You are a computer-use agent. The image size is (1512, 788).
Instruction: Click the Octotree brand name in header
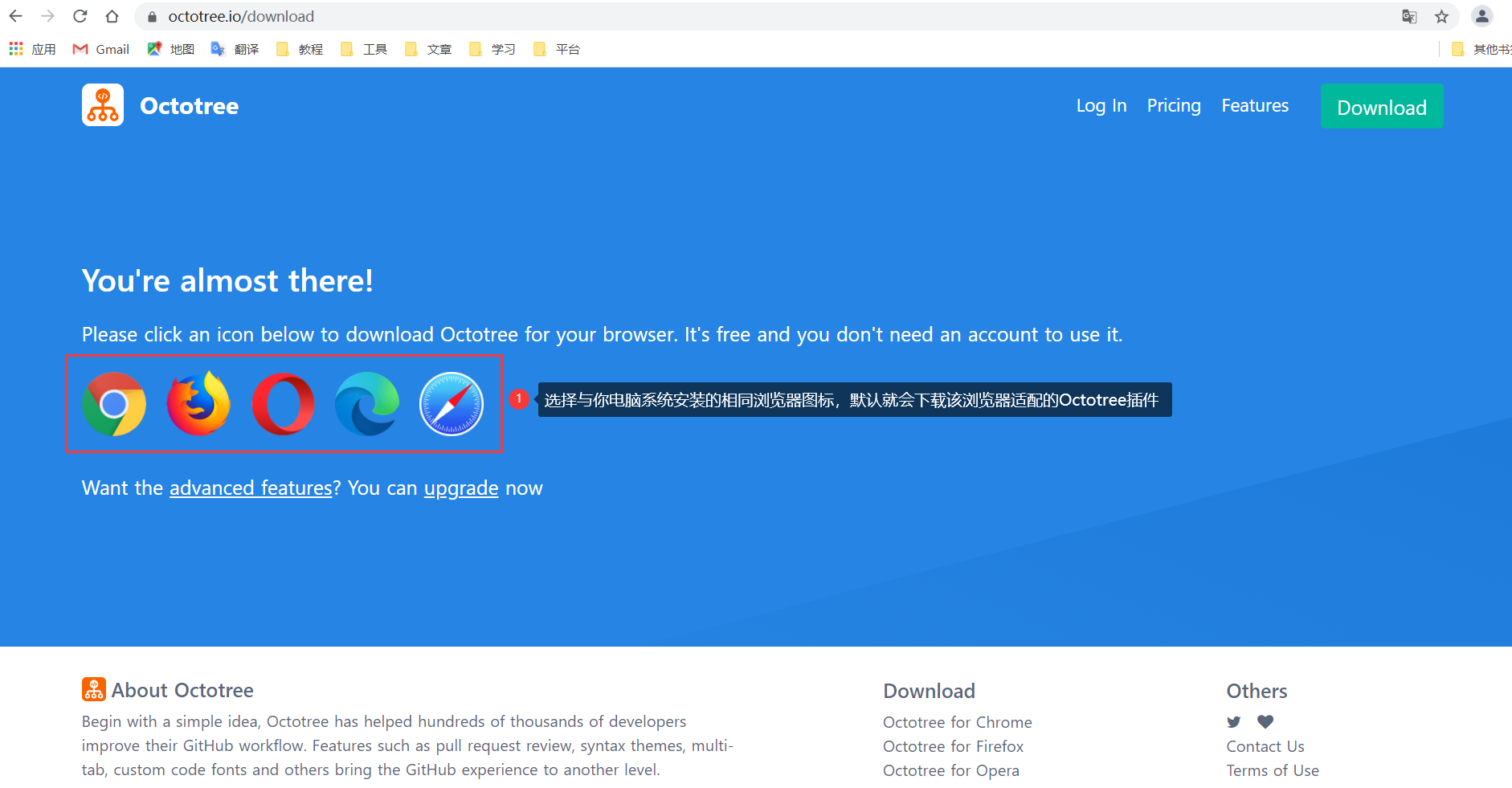(x=189, y=106)
